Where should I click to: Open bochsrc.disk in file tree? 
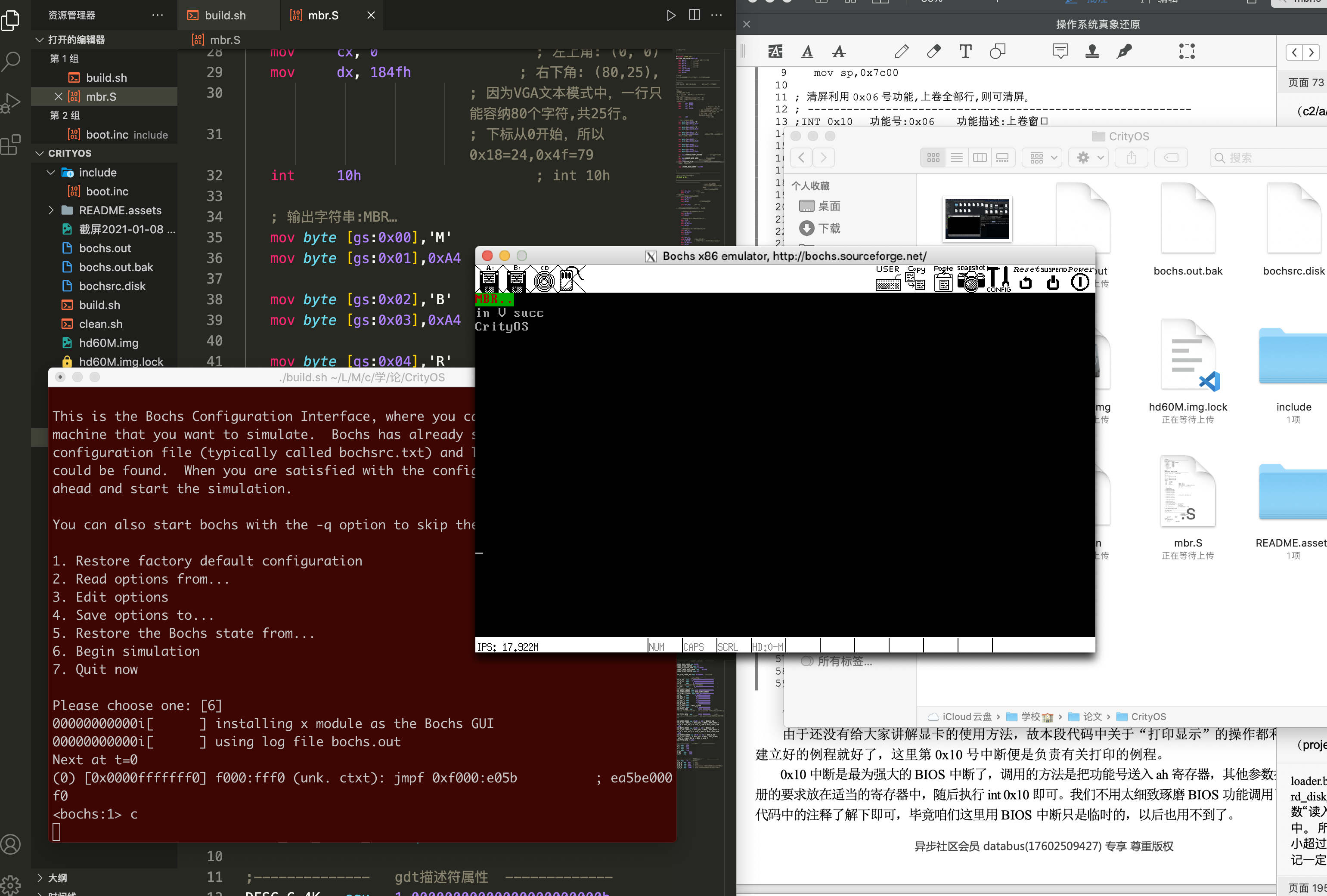click(104, 286)
